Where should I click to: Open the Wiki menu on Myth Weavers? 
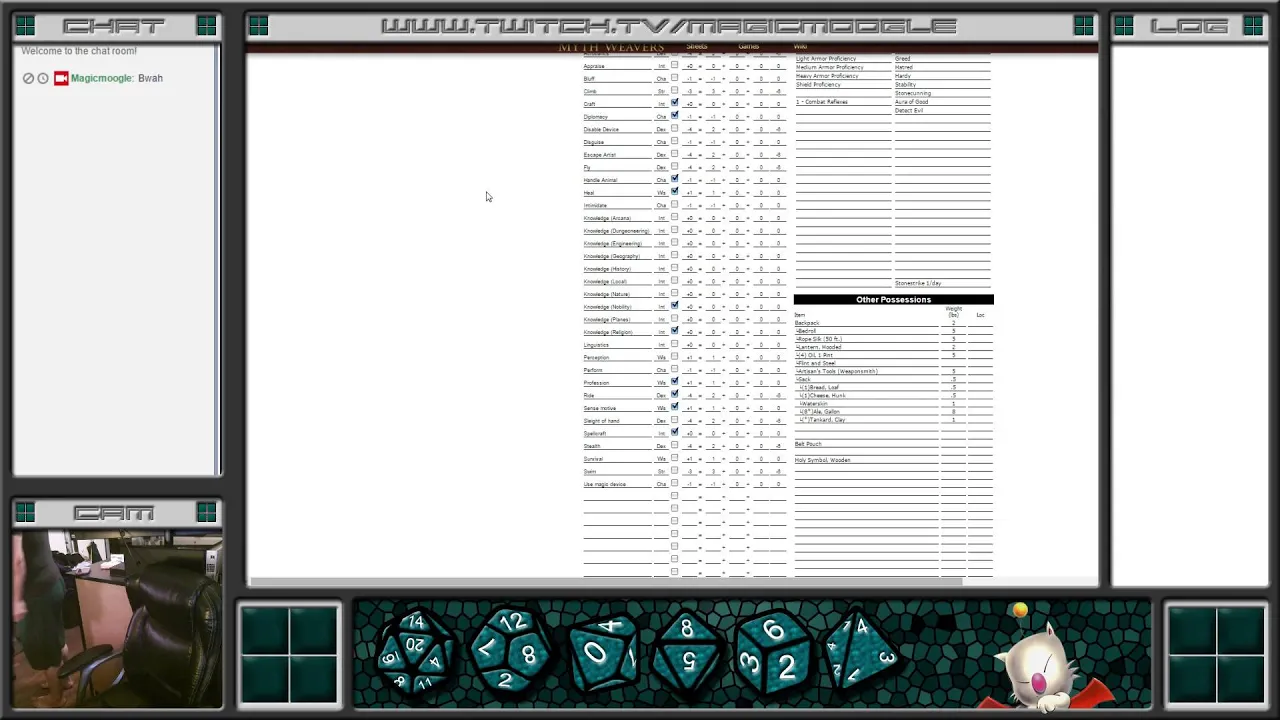800,47
